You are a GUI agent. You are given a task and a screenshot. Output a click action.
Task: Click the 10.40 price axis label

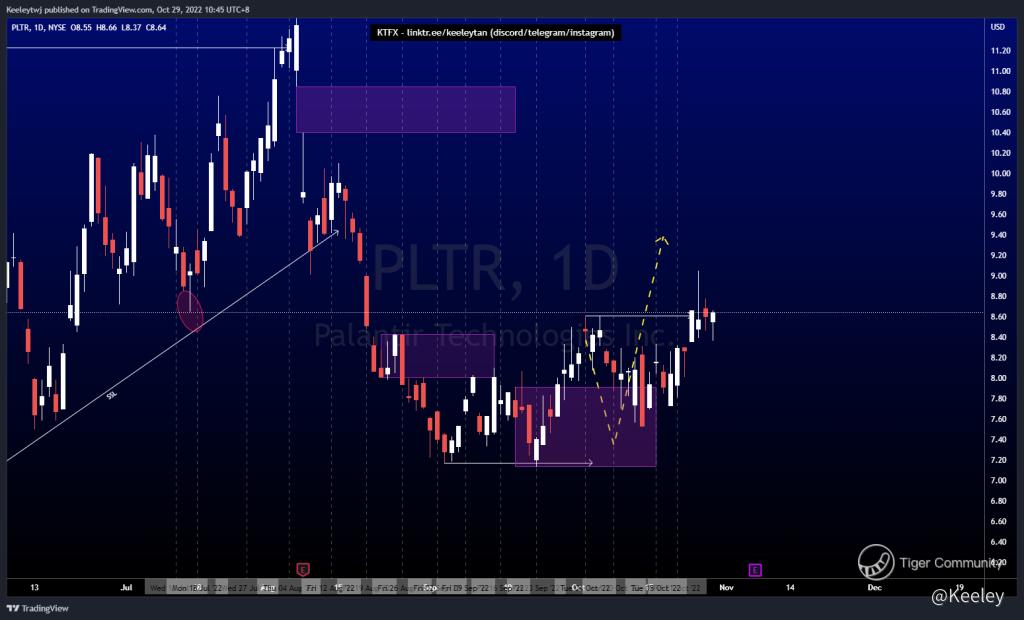1000,133
